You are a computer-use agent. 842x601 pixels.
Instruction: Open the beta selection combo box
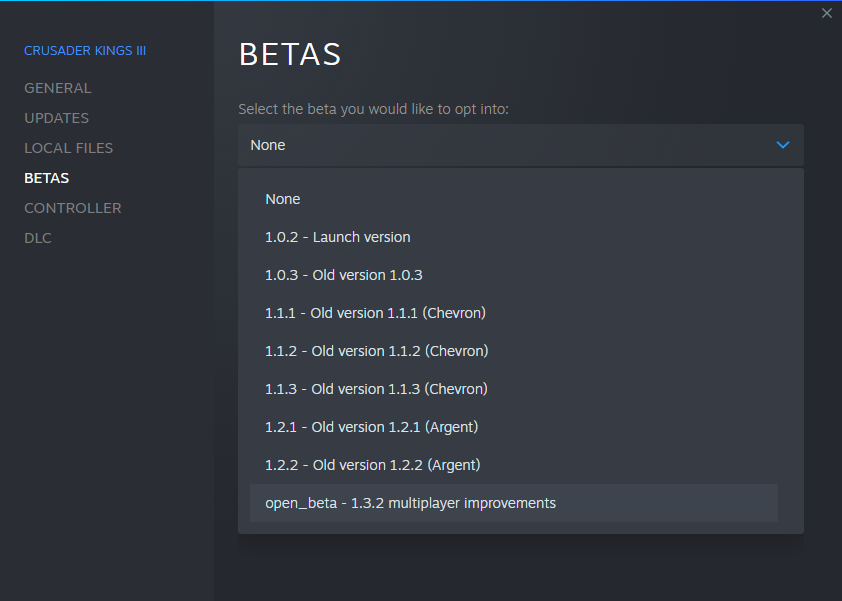click(520, 144)
